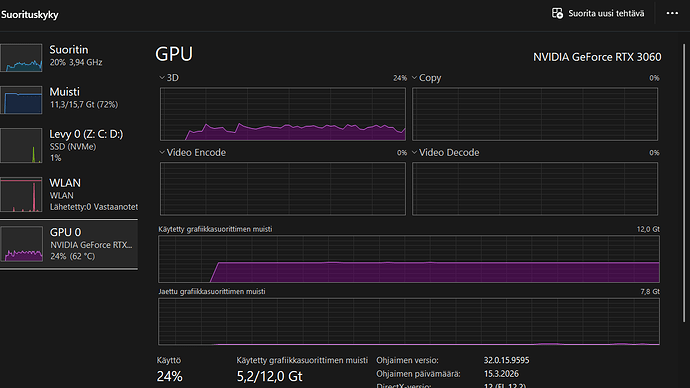690x388 pixels.
Task: Click the Levy 0 disk graph thumbnail
Action: 21,146
